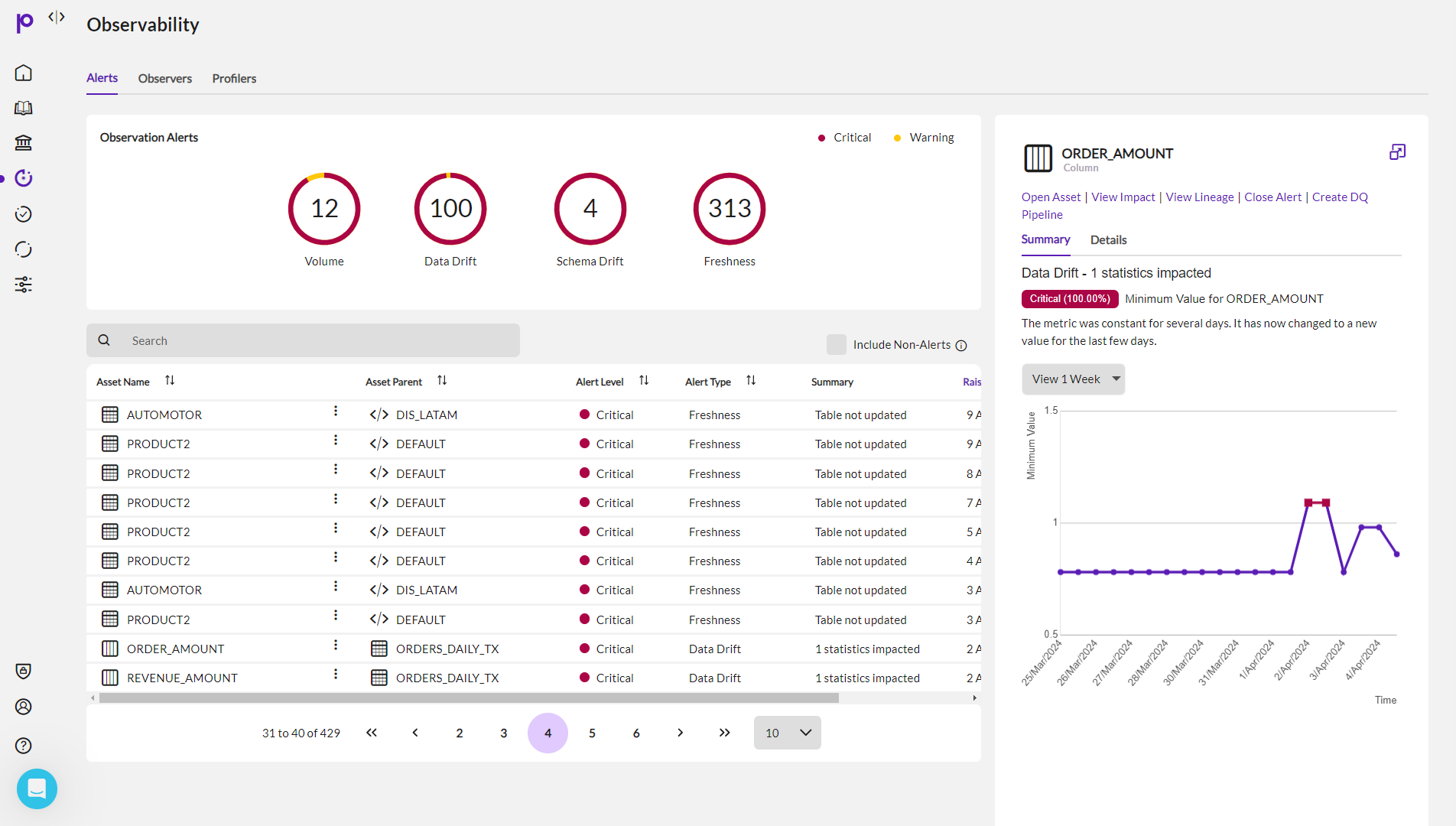Screen dimensions: 1456x826
Task: Open kebab menu for ORDER_AMOUNT row
Action: pos(336,646)
